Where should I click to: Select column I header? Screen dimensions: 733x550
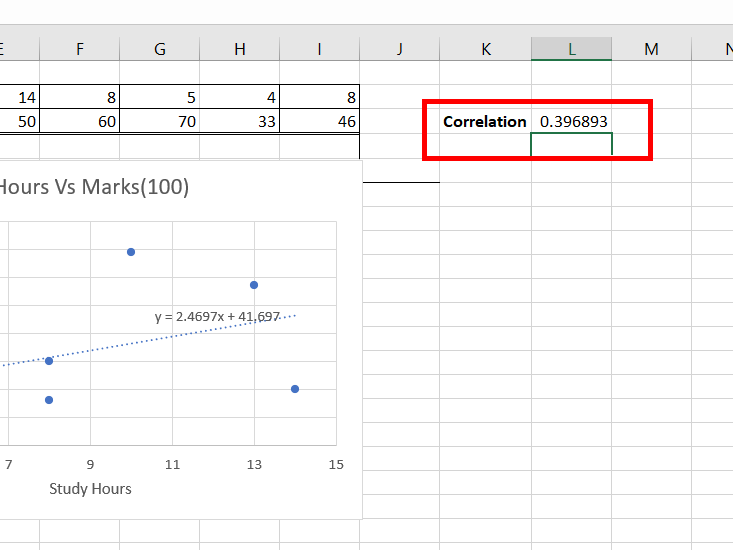pos(319,49)
